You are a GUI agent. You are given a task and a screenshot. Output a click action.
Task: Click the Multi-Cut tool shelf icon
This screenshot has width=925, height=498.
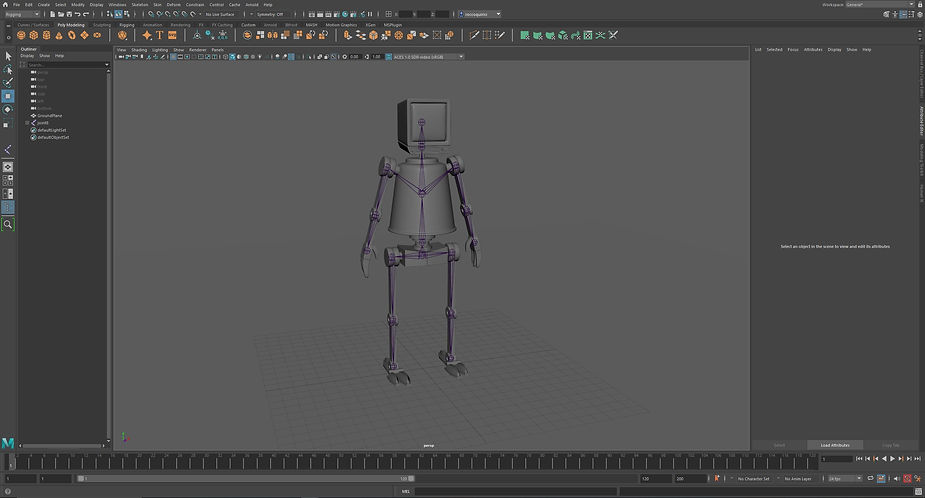tap(474, 35)
